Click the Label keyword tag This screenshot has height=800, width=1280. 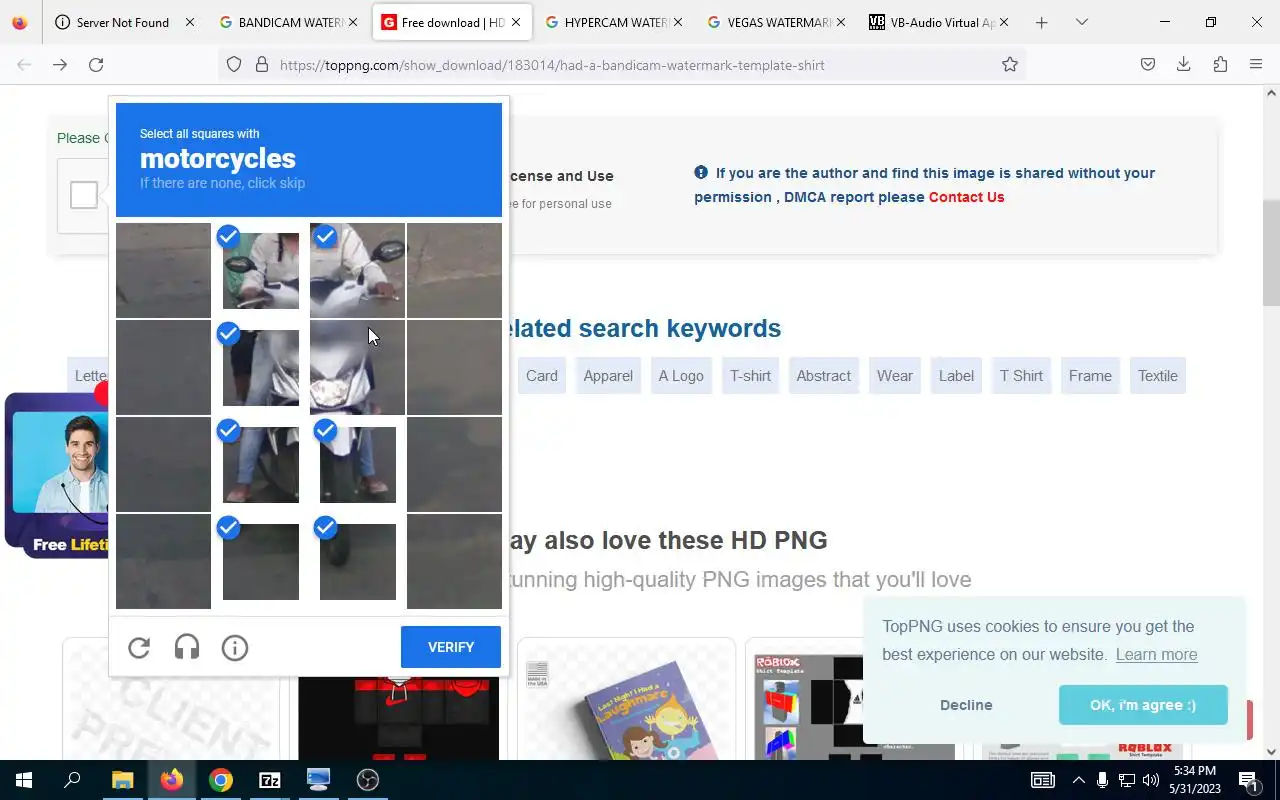pos(956,376)
